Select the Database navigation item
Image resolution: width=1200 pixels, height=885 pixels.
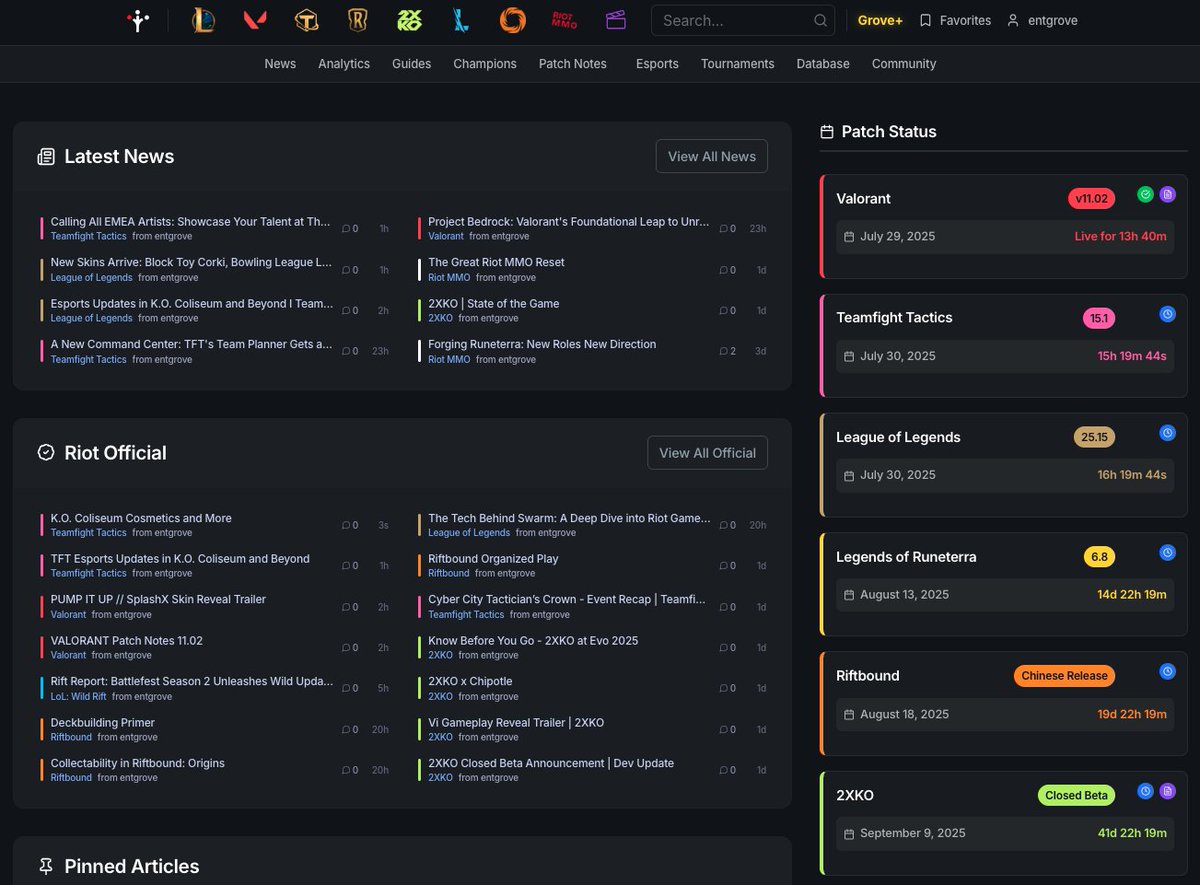tap(822, 63)
